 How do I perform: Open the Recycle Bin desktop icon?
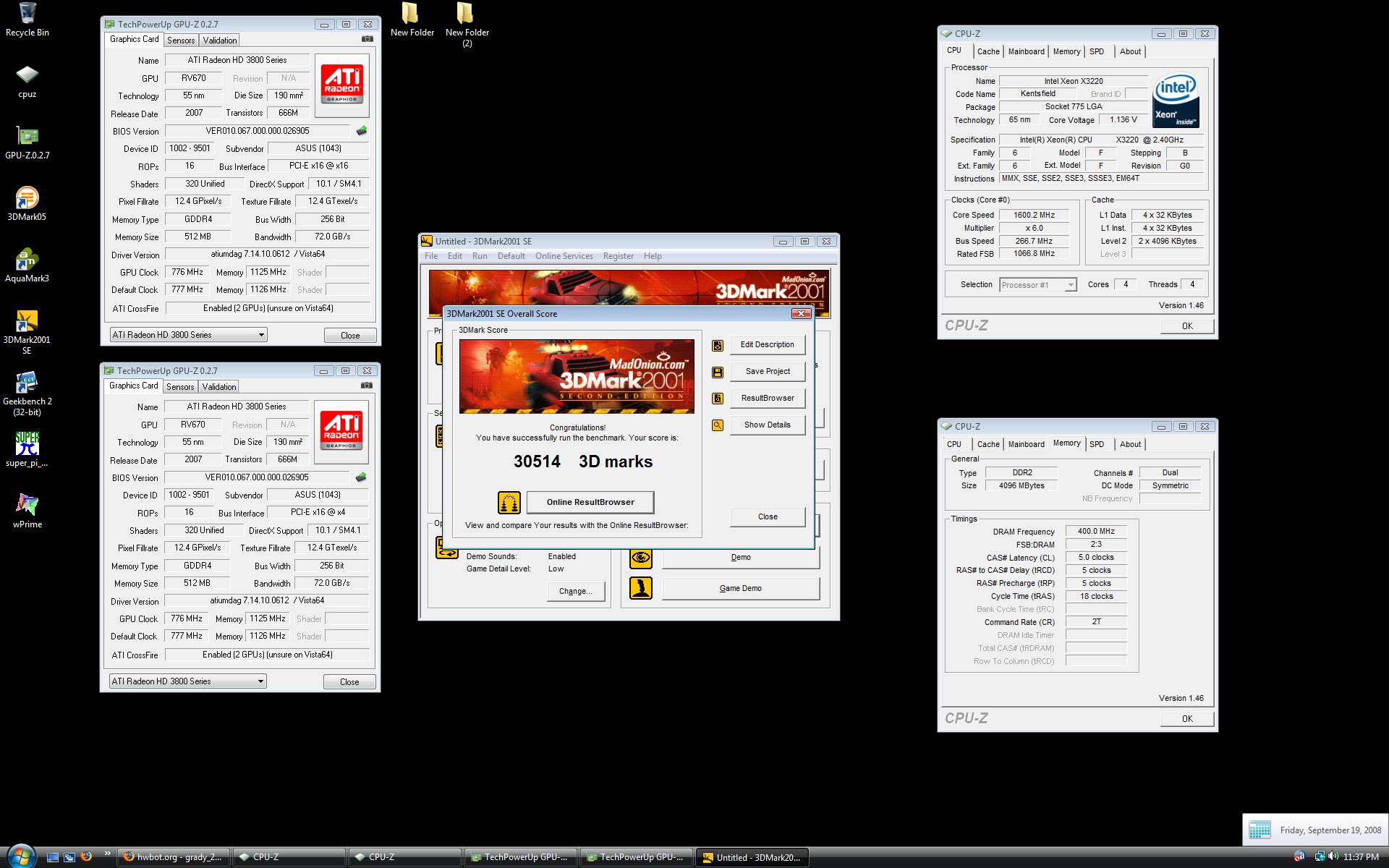(27, 20)
